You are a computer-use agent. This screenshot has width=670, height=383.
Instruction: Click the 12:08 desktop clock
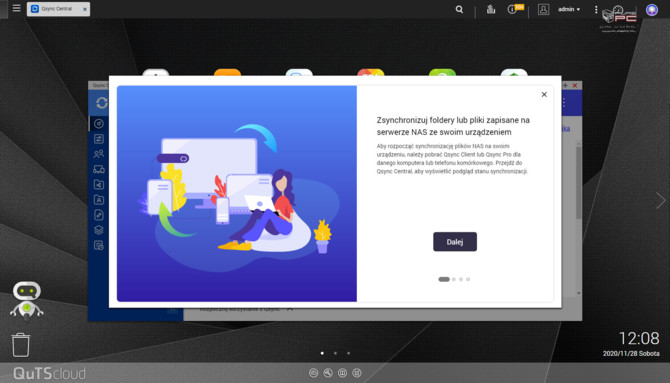coord(639,339)
